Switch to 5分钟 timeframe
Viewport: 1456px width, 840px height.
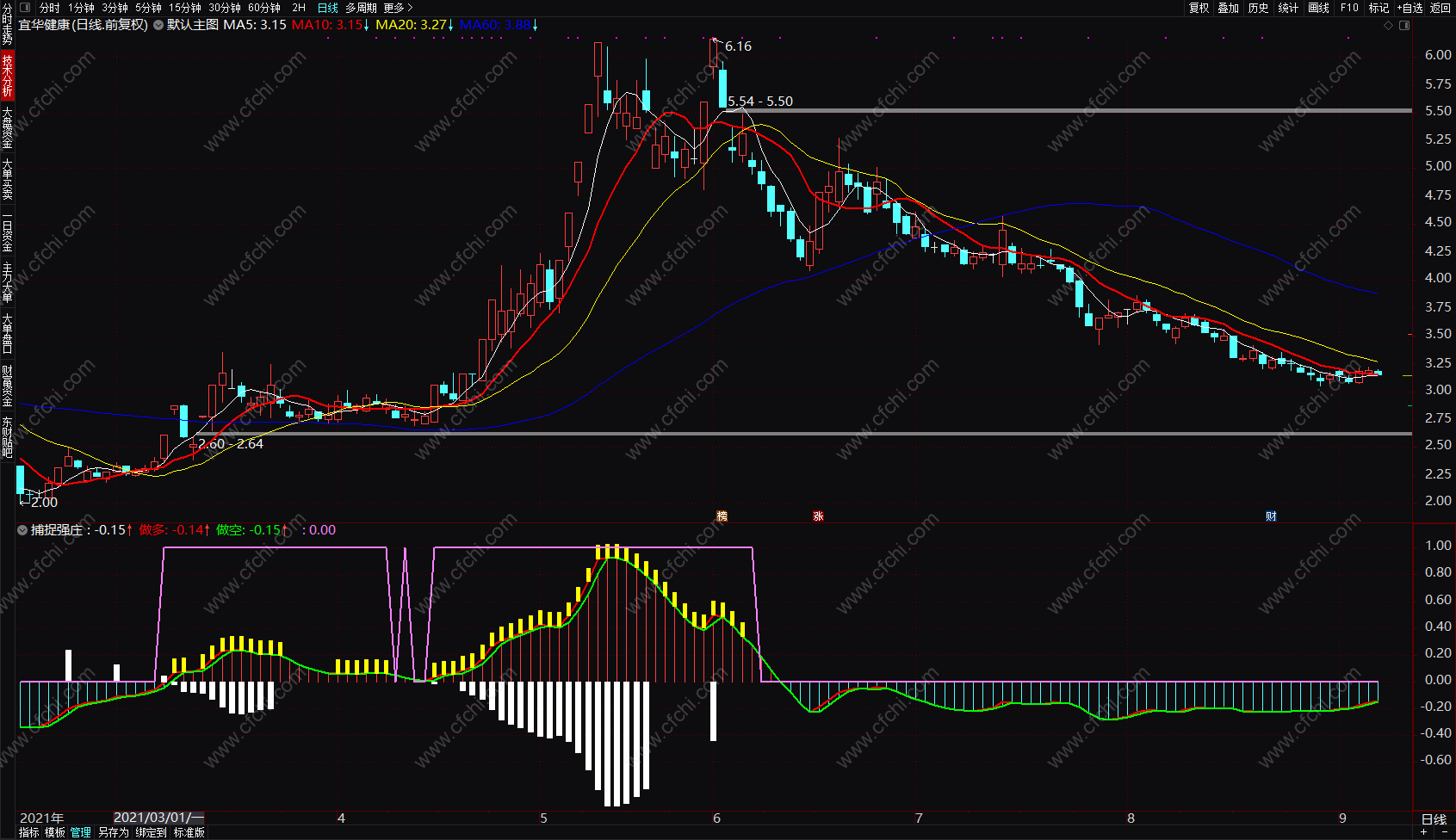click(x=148, y=8)
